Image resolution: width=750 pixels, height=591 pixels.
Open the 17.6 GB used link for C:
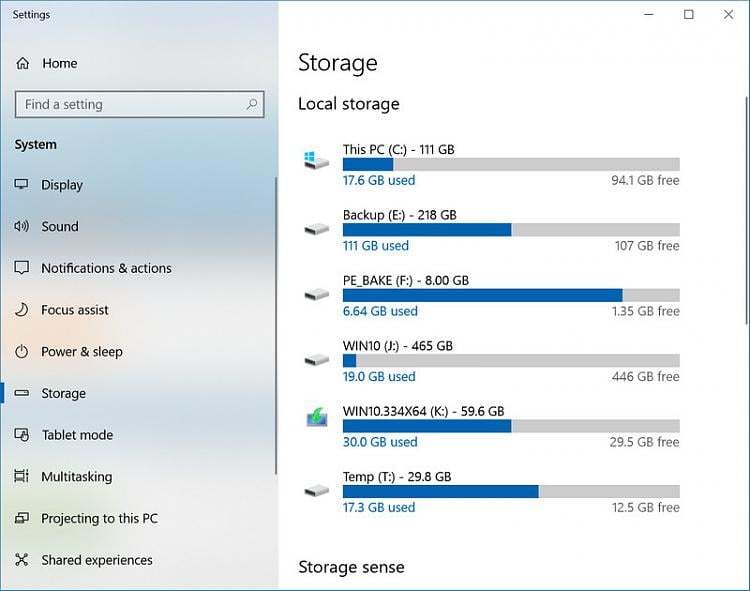coord(378,181)
